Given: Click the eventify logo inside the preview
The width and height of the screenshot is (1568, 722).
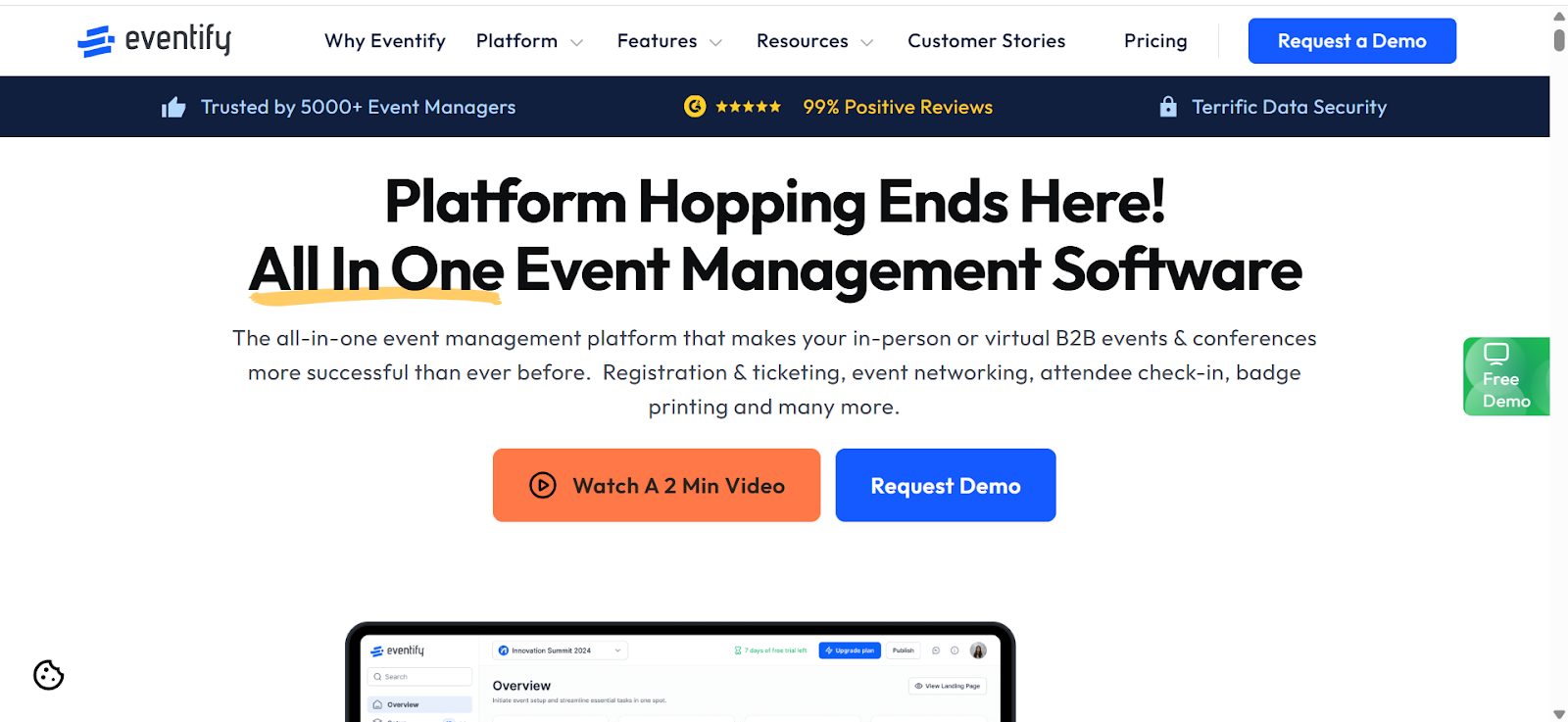Looking at the screenshot, I should click(x=398, y=650).
